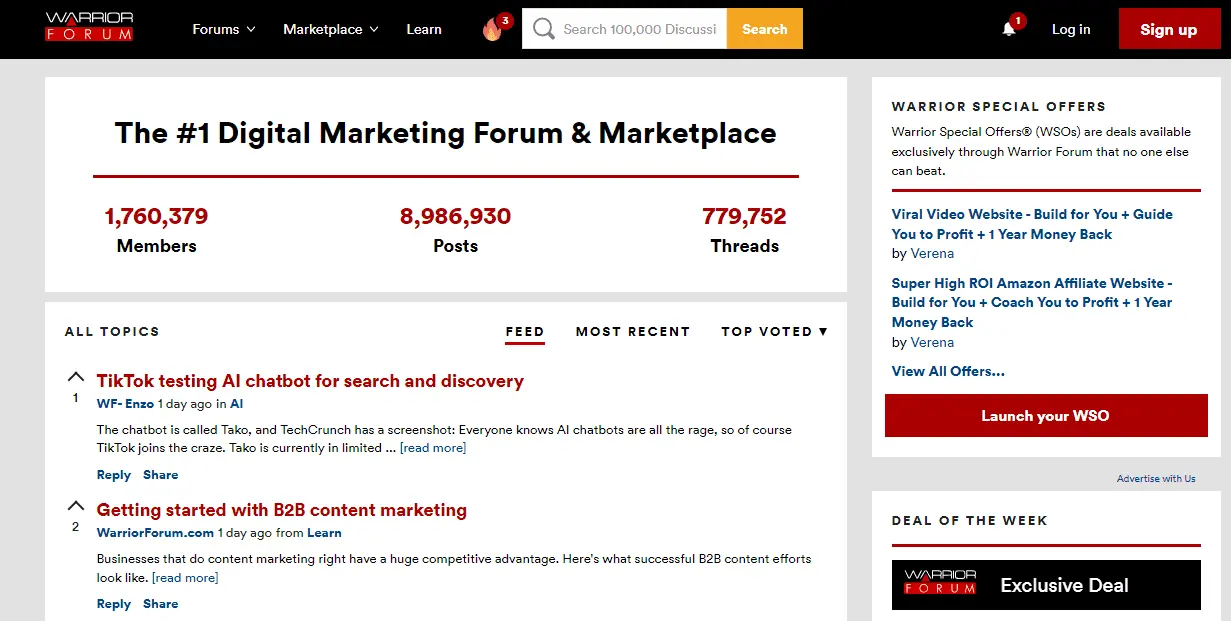The image size is (1231, 621).
Task: Reply to the B2B content marketing thread
Action: tap(114, 604)
